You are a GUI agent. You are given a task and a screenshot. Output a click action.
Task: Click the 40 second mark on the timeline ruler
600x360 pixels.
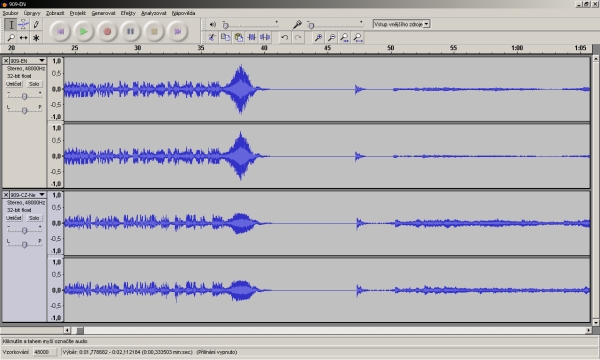(x=264, y=48)
